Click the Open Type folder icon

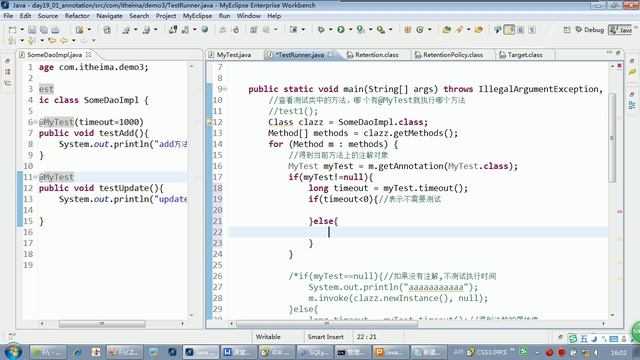click(x=447, y=30)
